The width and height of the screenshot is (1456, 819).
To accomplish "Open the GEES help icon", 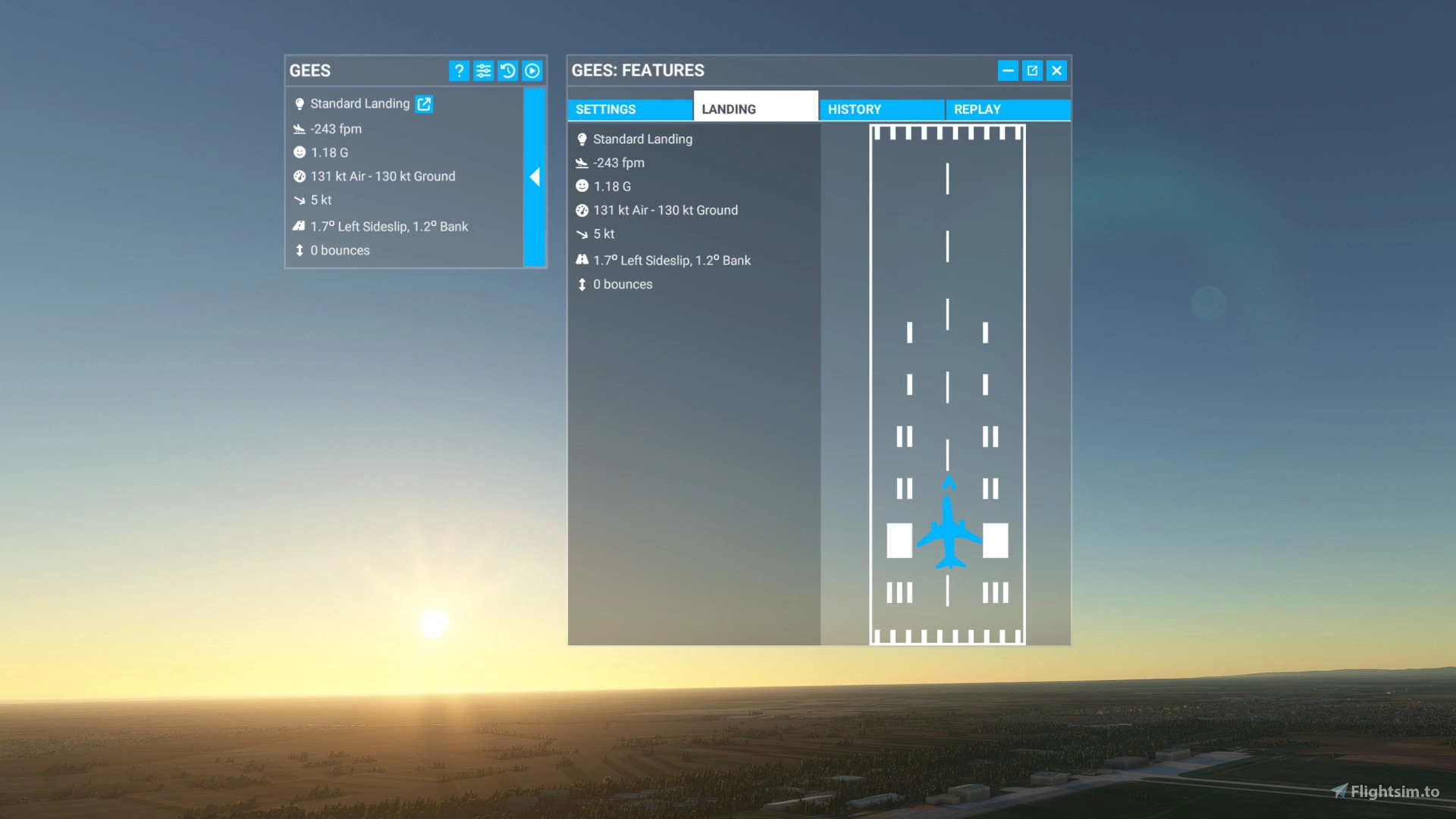I will [x=460, y=71].
